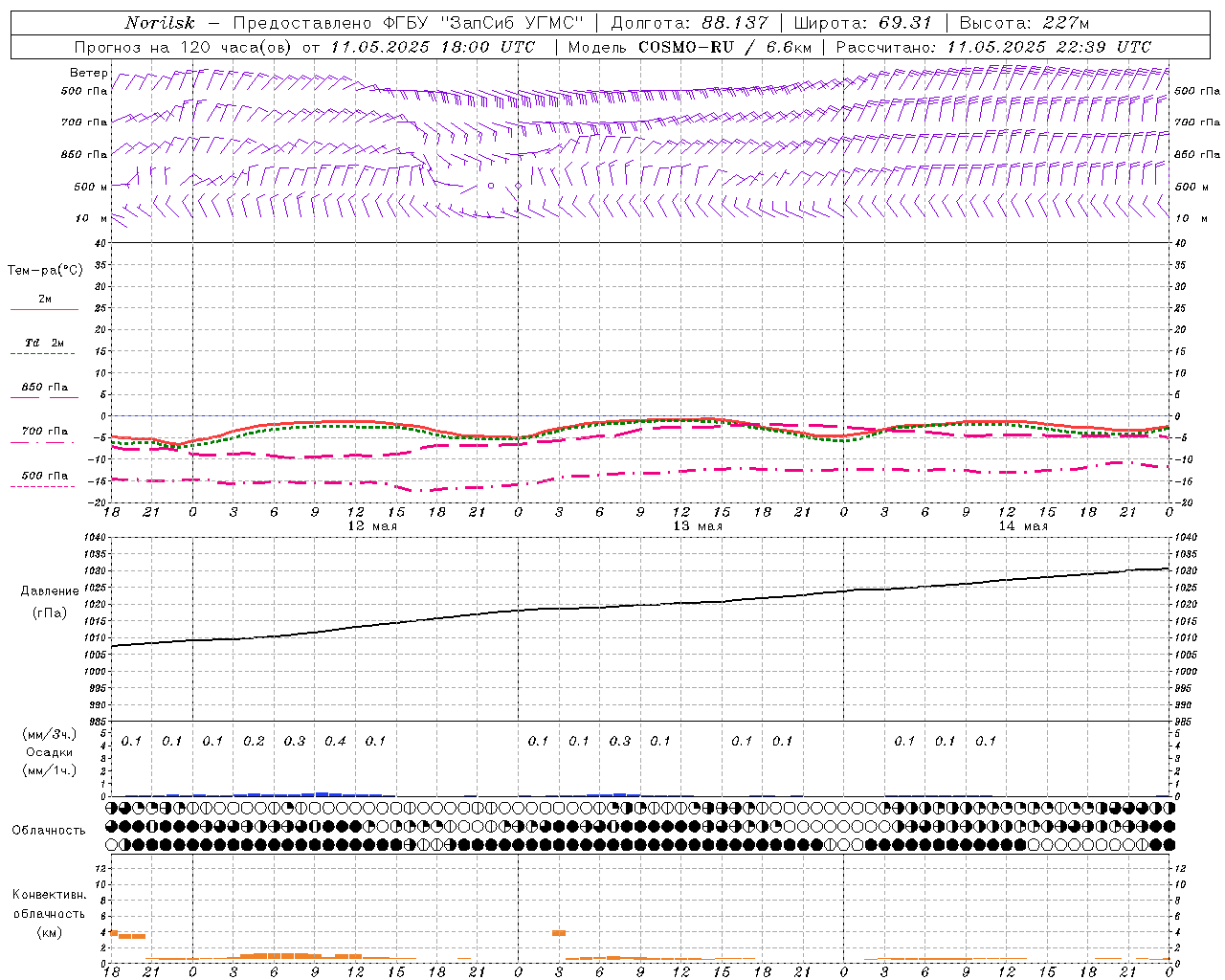Select the 'Предоставлено ФГБУ "ЗапСиб УГМС"' text

click(x=408, y=23)
